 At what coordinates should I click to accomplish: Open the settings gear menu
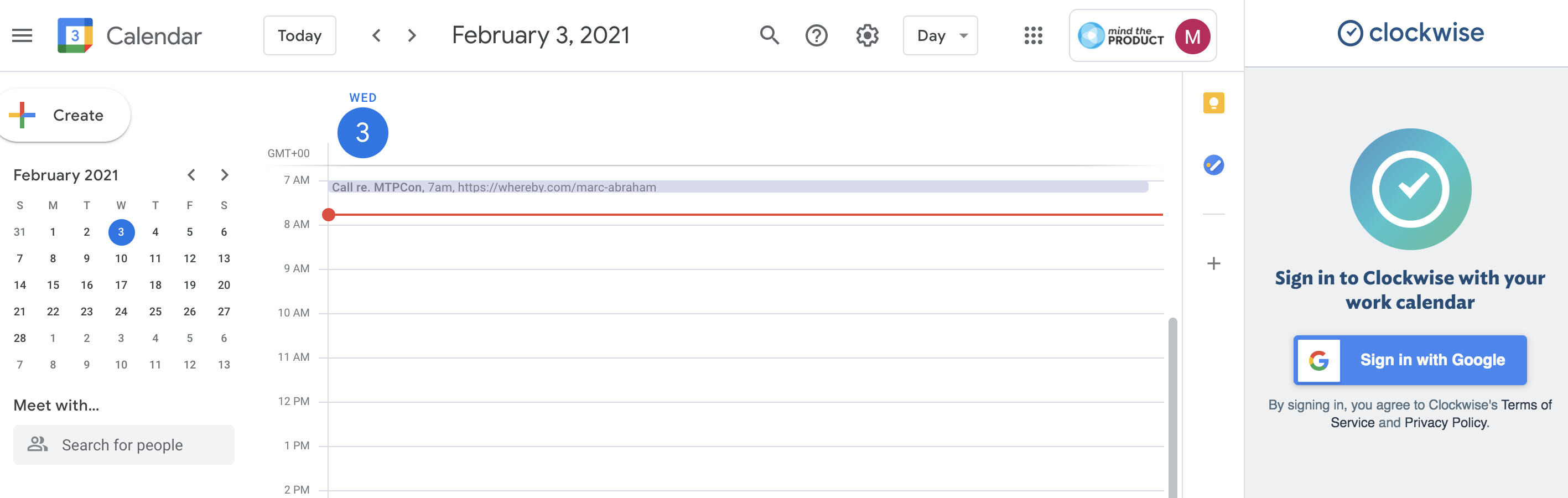[x=867, y=36]
